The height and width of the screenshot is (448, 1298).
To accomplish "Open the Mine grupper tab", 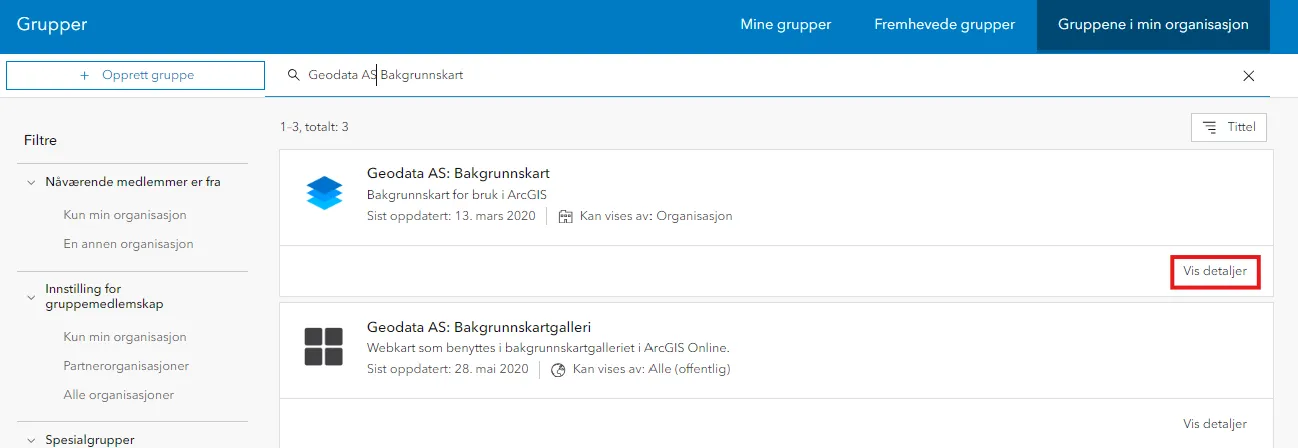I will 785,25.
